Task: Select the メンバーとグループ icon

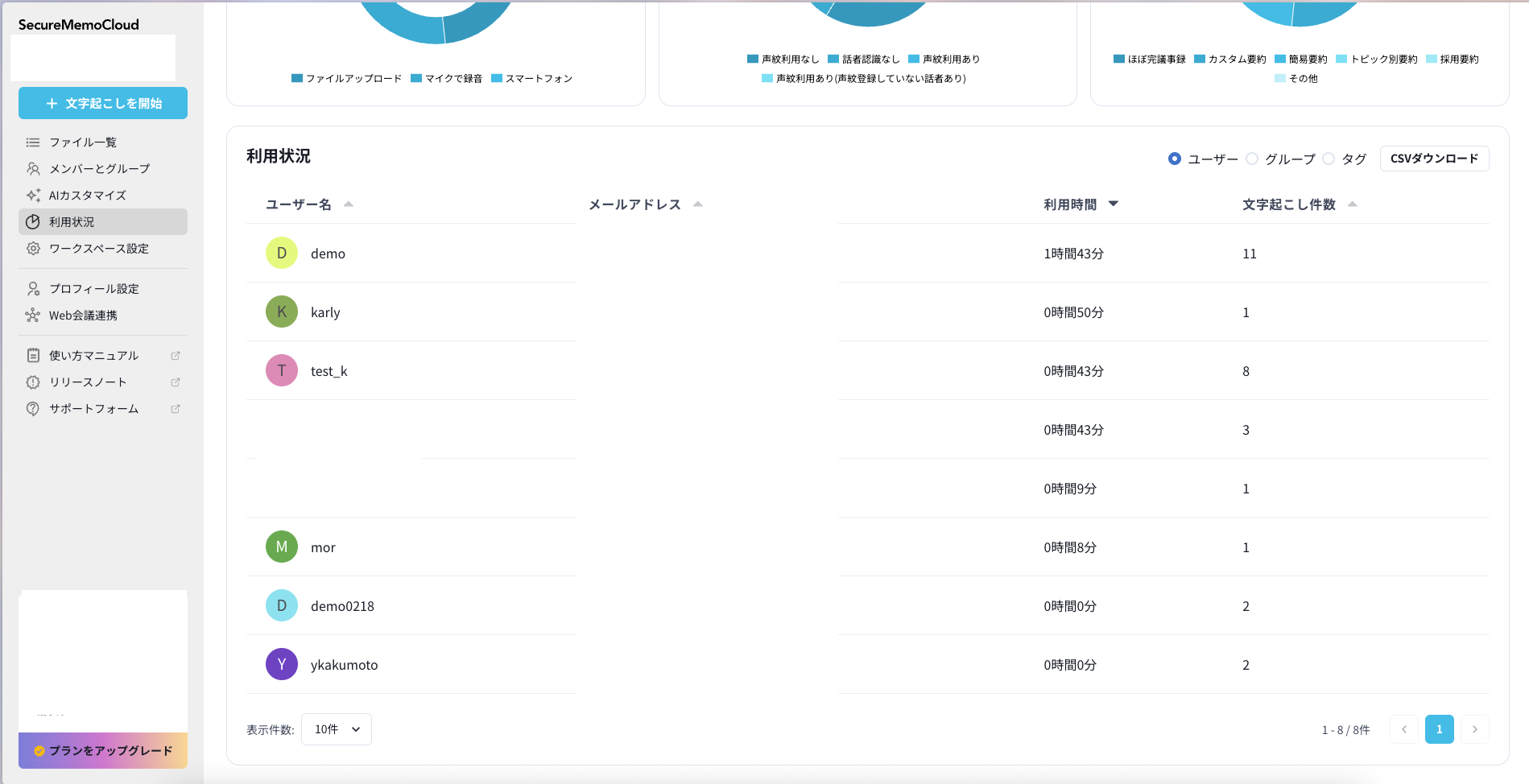Action: [x=33, y=168]
